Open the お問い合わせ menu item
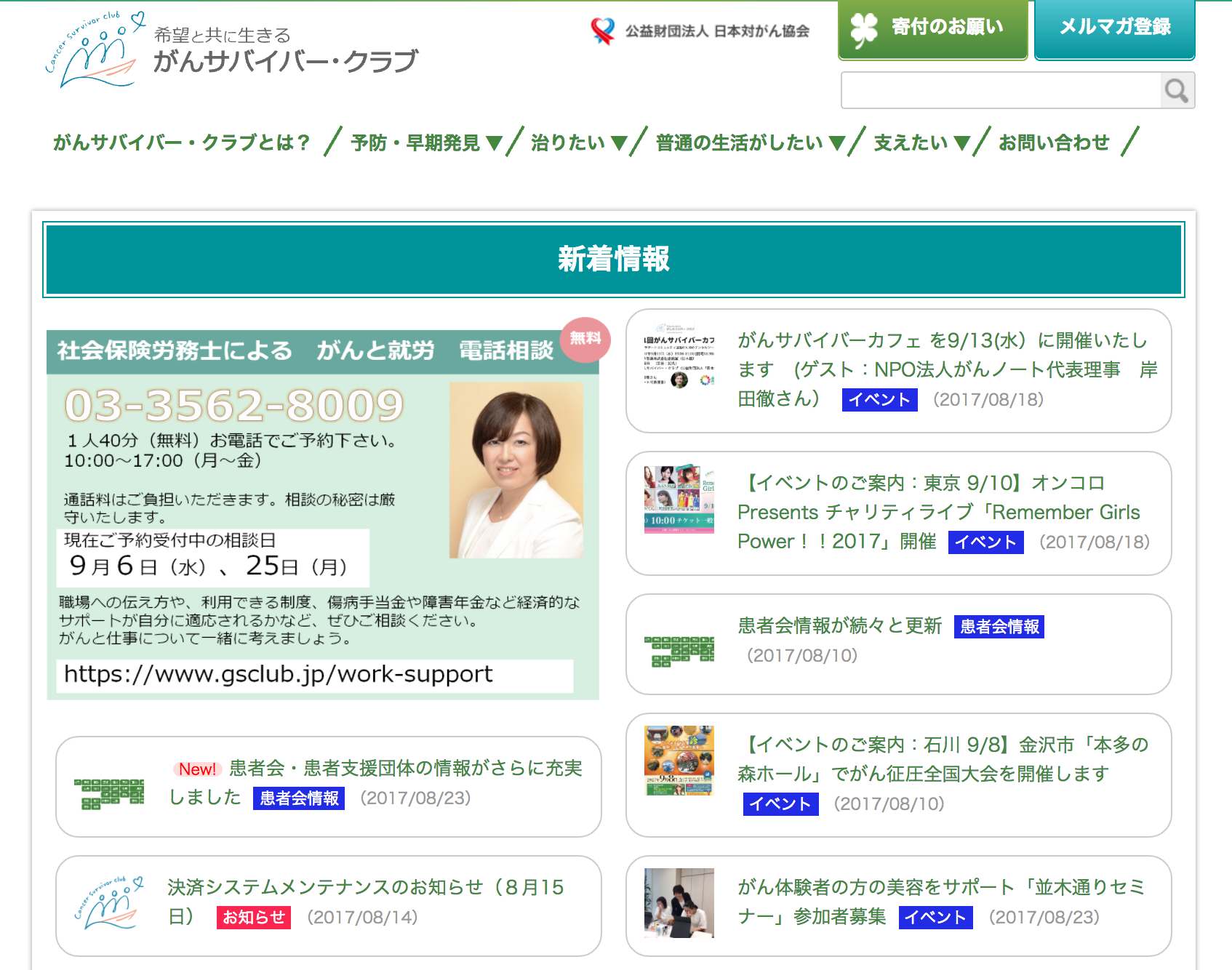The height and width of the screenshot is (970, 1232). [x=1054, y=143]
